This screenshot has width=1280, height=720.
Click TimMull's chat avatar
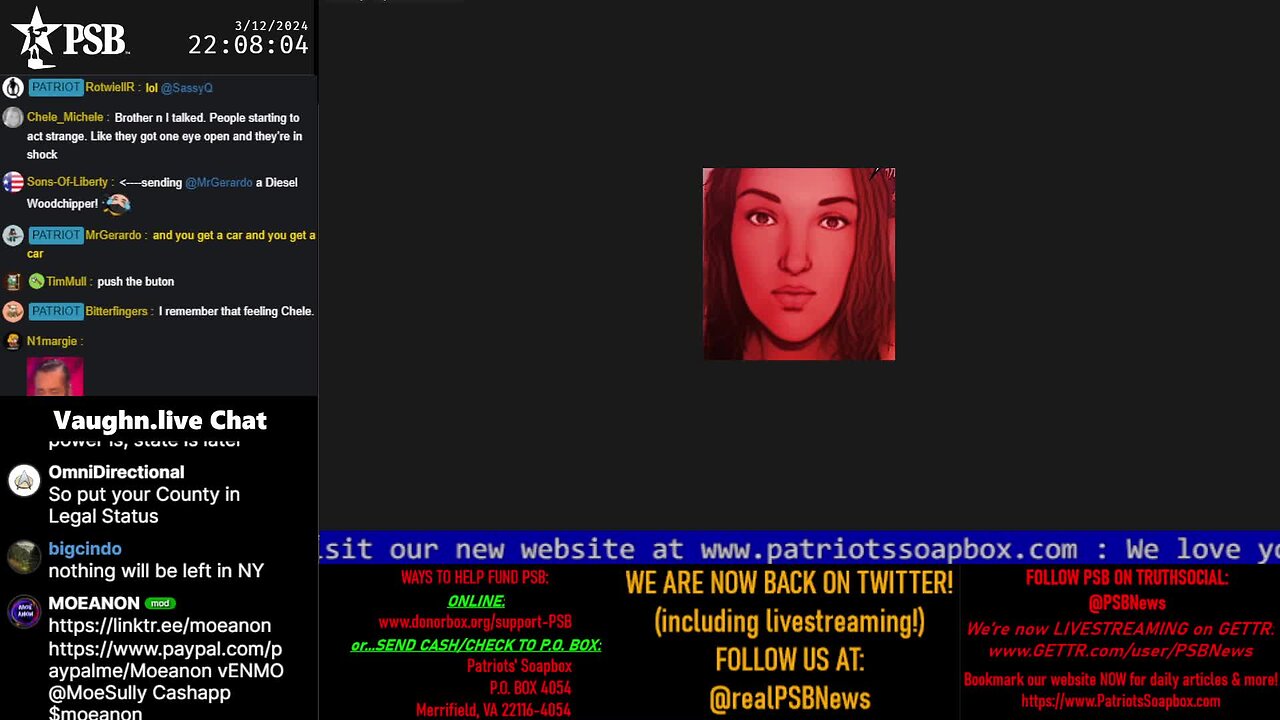tap(13, 282)
